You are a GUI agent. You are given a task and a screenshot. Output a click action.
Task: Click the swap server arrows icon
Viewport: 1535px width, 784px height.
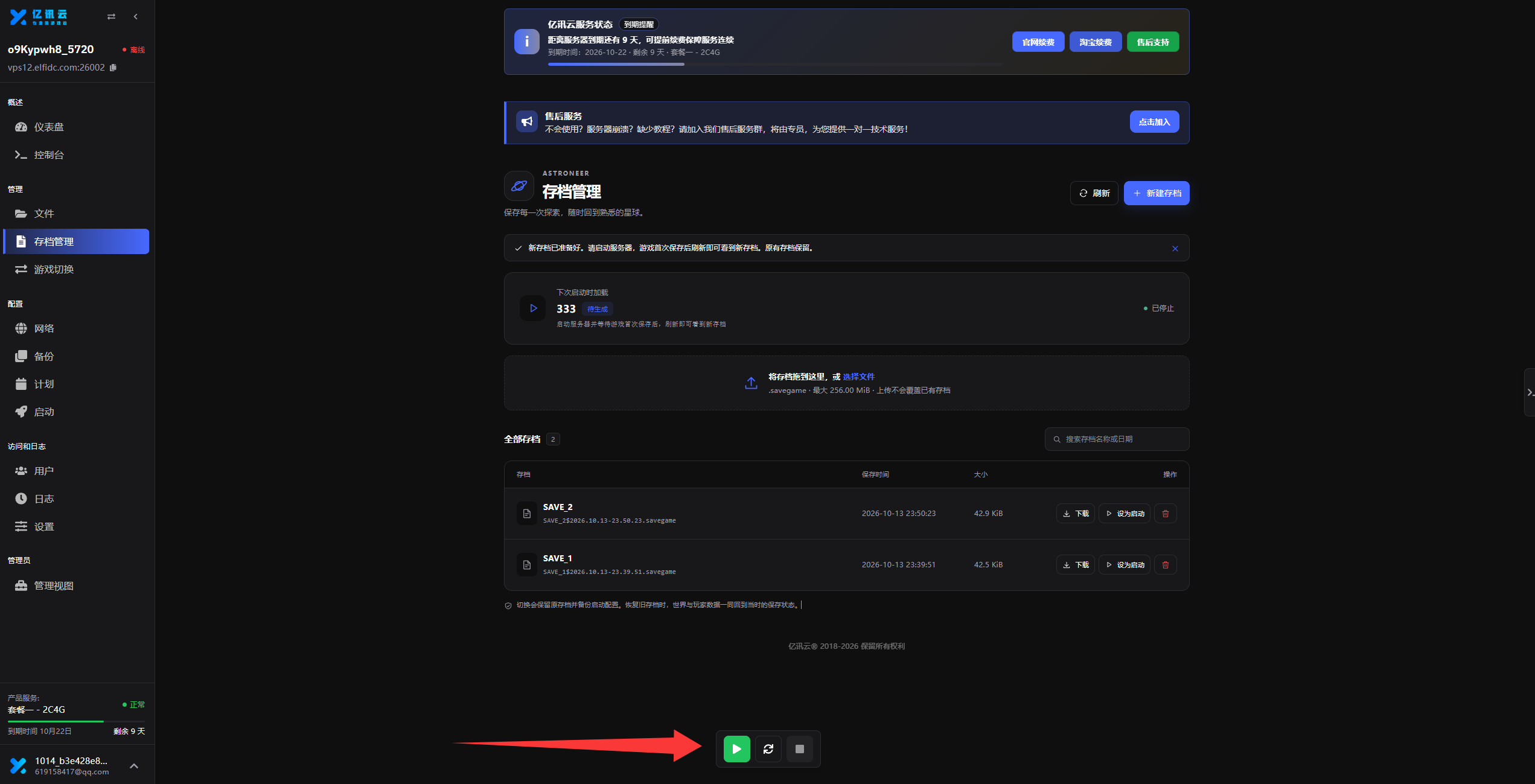coord(111,17)
